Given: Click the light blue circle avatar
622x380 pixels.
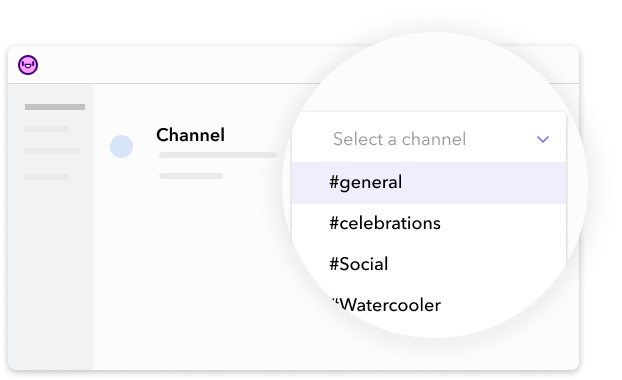Looking at the screenshot, I should coord(121,146).
